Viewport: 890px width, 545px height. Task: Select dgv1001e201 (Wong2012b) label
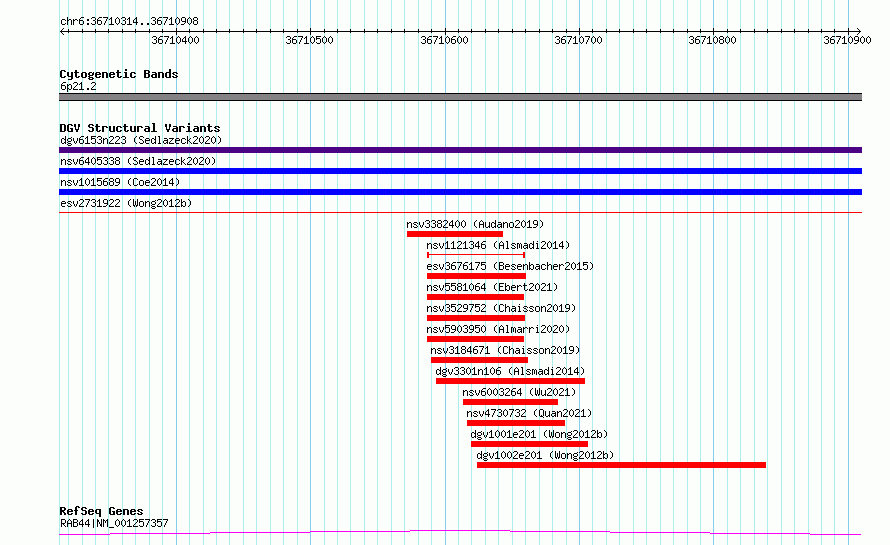pos(539,434)
